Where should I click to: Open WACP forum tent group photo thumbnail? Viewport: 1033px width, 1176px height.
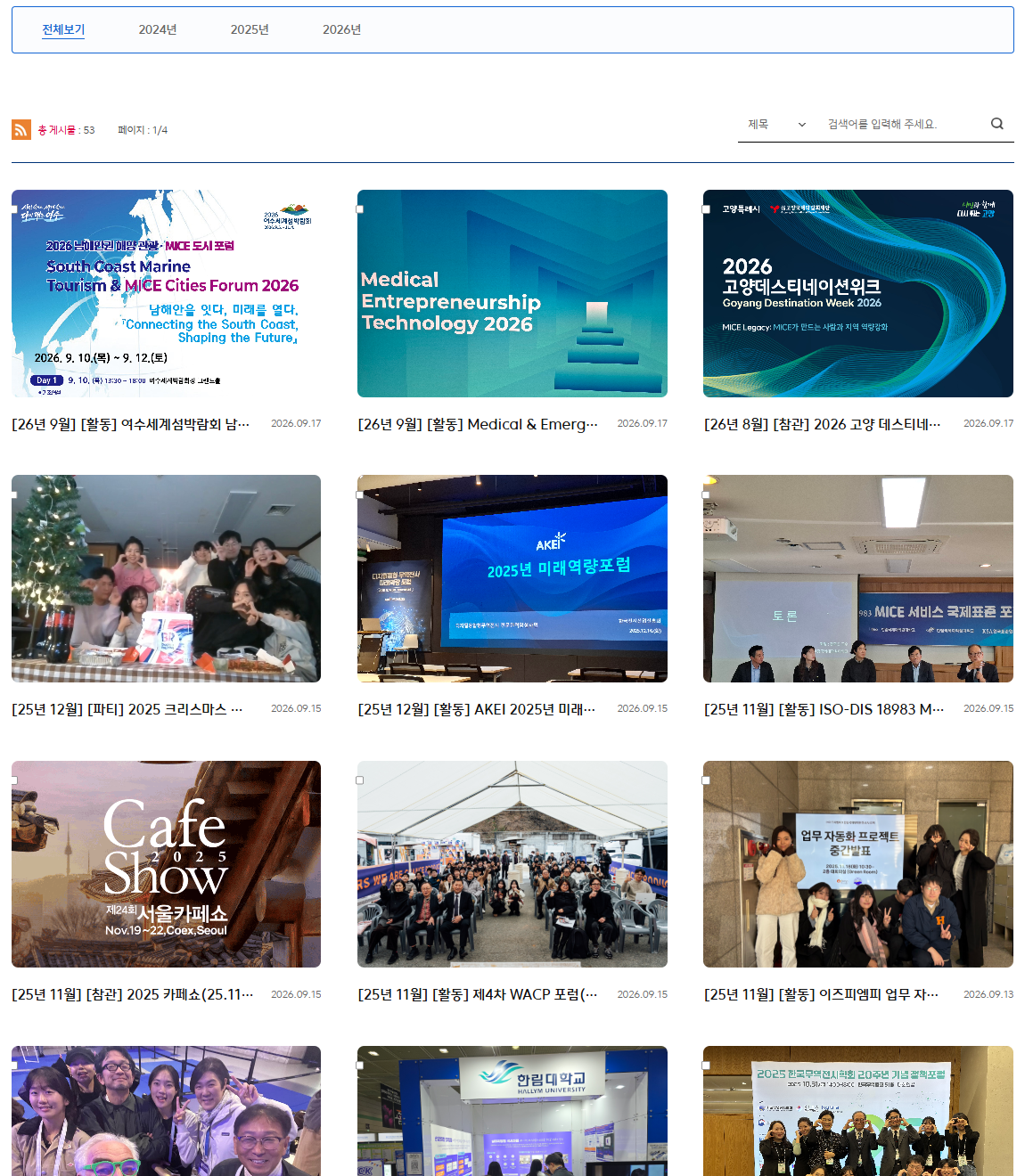click(x=512, y=864)
